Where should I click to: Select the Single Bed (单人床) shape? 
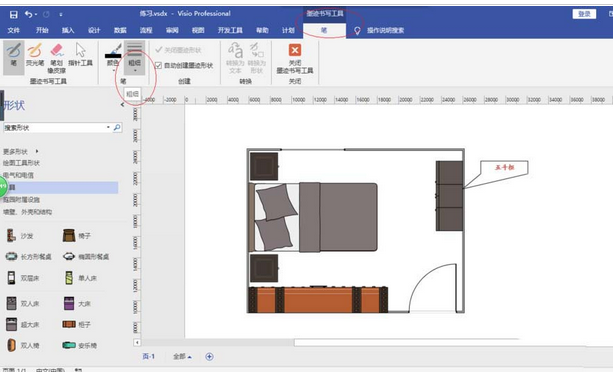[x=81, y=278]
